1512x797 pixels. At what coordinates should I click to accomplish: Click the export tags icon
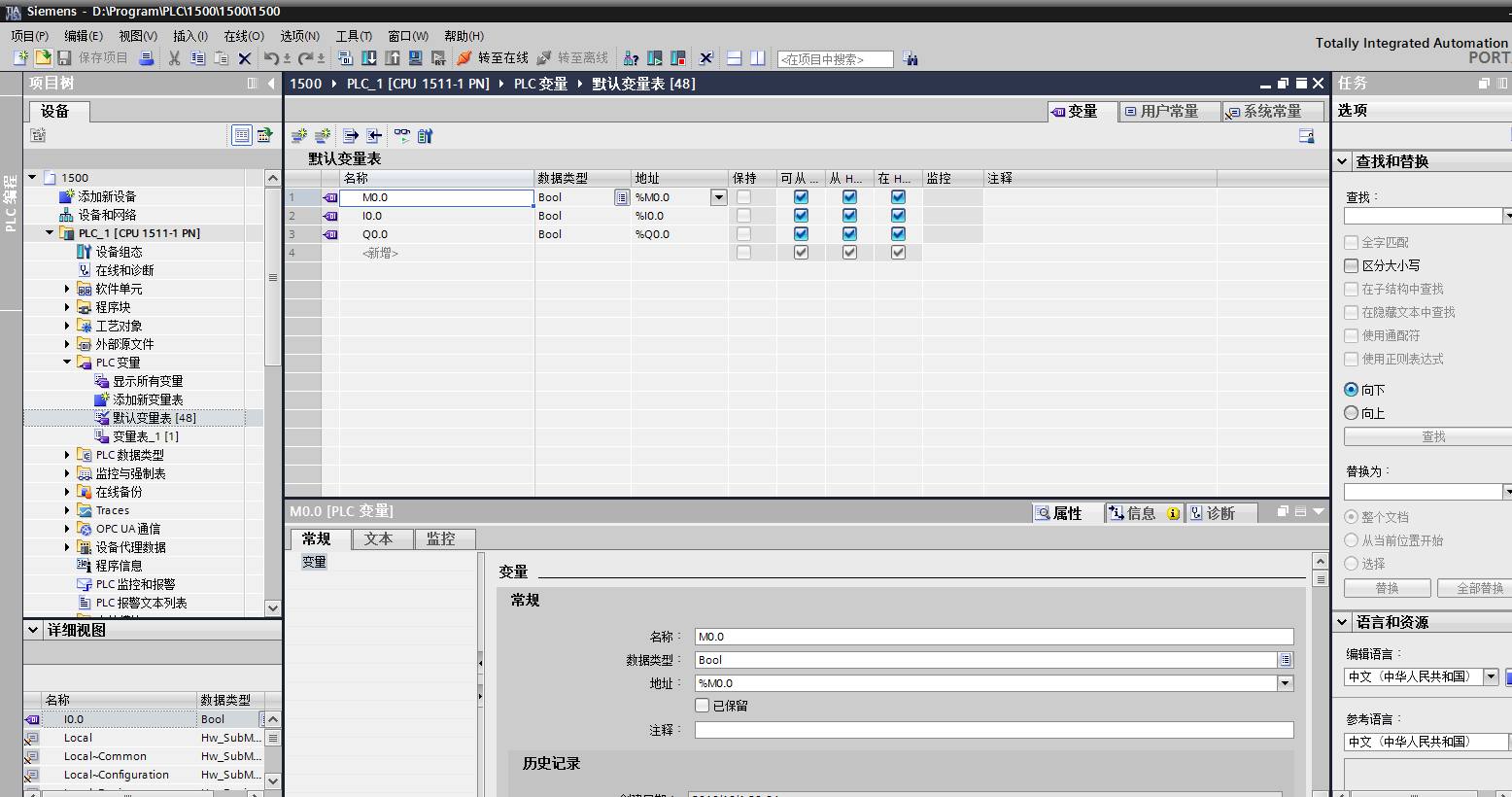point(351,136)
